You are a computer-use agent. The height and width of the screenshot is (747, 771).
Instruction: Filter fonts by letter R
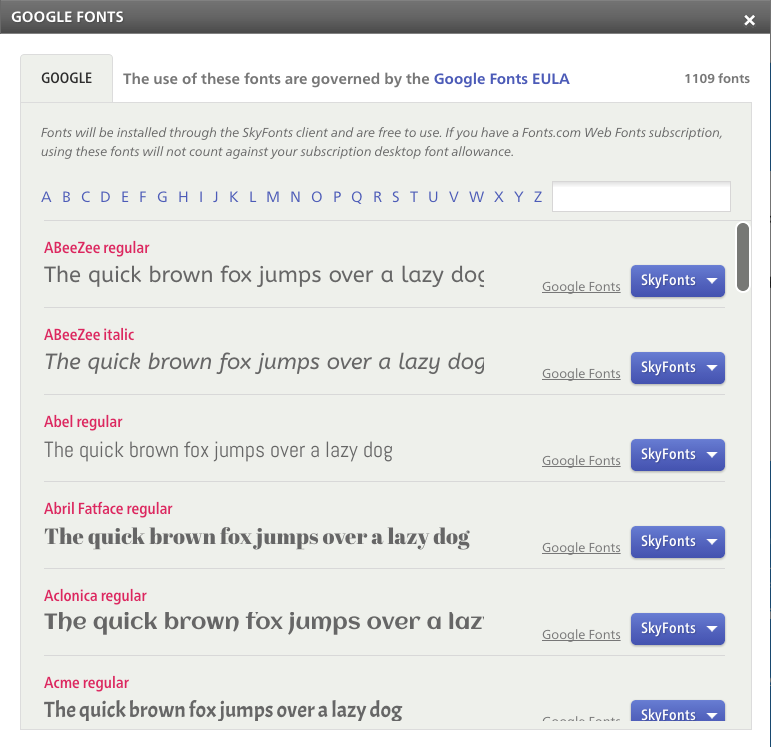point(378,197)
